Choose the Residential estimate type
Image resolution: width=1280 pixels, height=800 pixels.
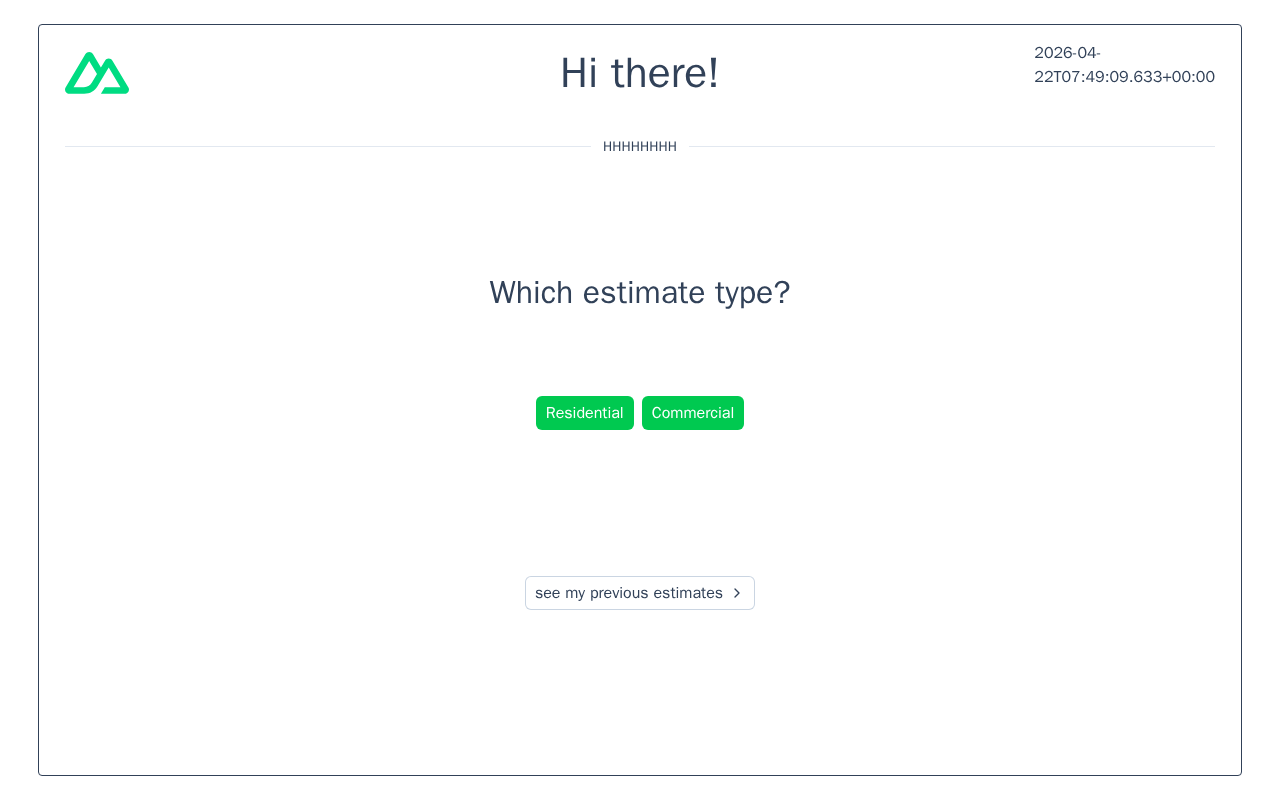coord(585,413)
